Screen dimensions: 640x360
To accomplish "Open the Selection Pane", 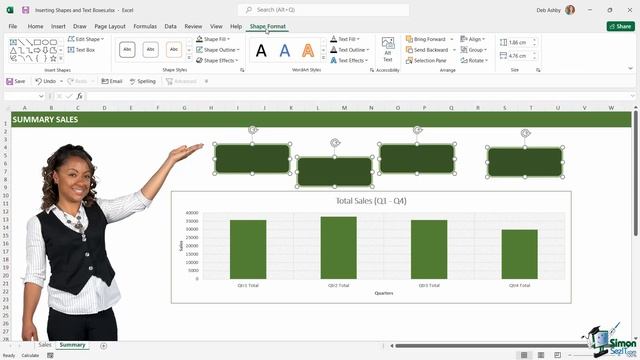I will [x=426, y=60].
